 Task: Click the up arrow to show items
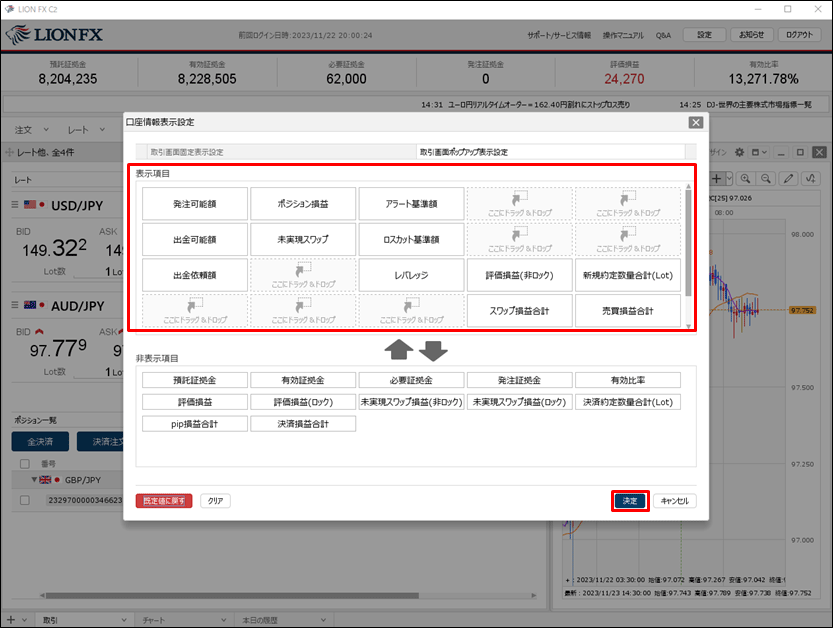pyautogui.click(x=398, y=350)
